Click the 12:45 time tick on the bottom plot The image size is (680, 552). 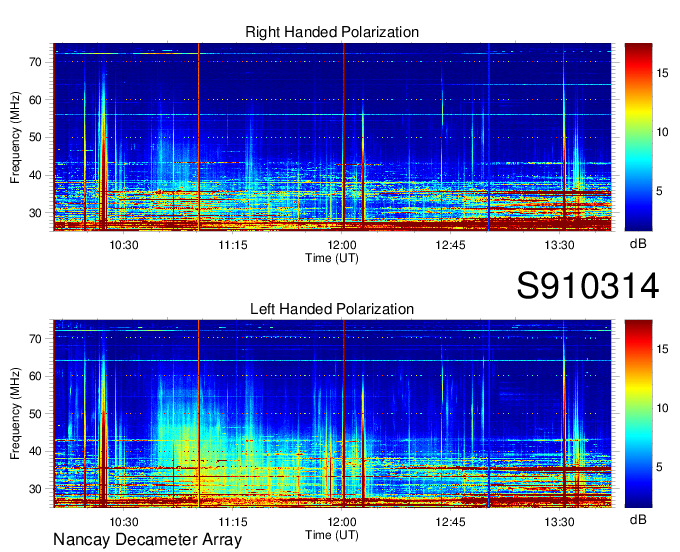451,522
